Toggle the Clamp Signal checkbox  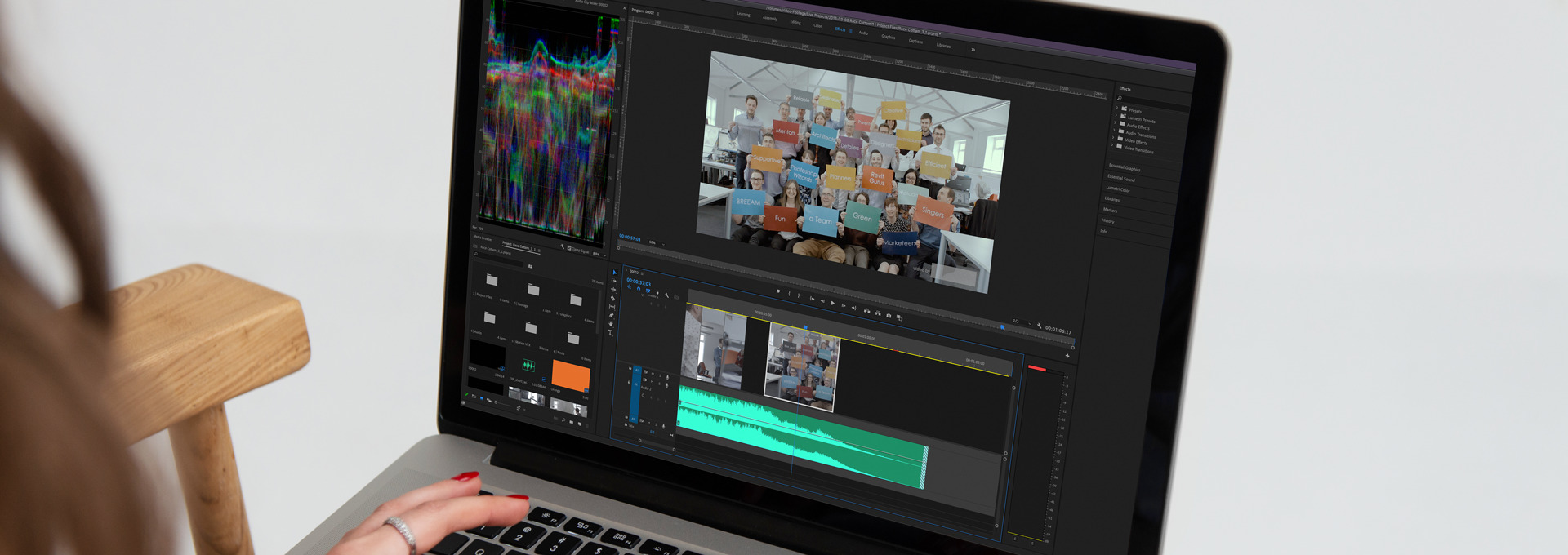click(x=569, y=248)
